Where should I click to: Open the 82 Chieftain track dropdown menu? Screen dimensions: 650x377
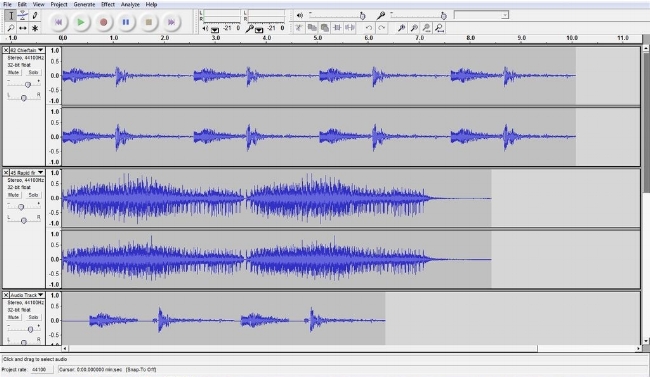pos(40,50)
